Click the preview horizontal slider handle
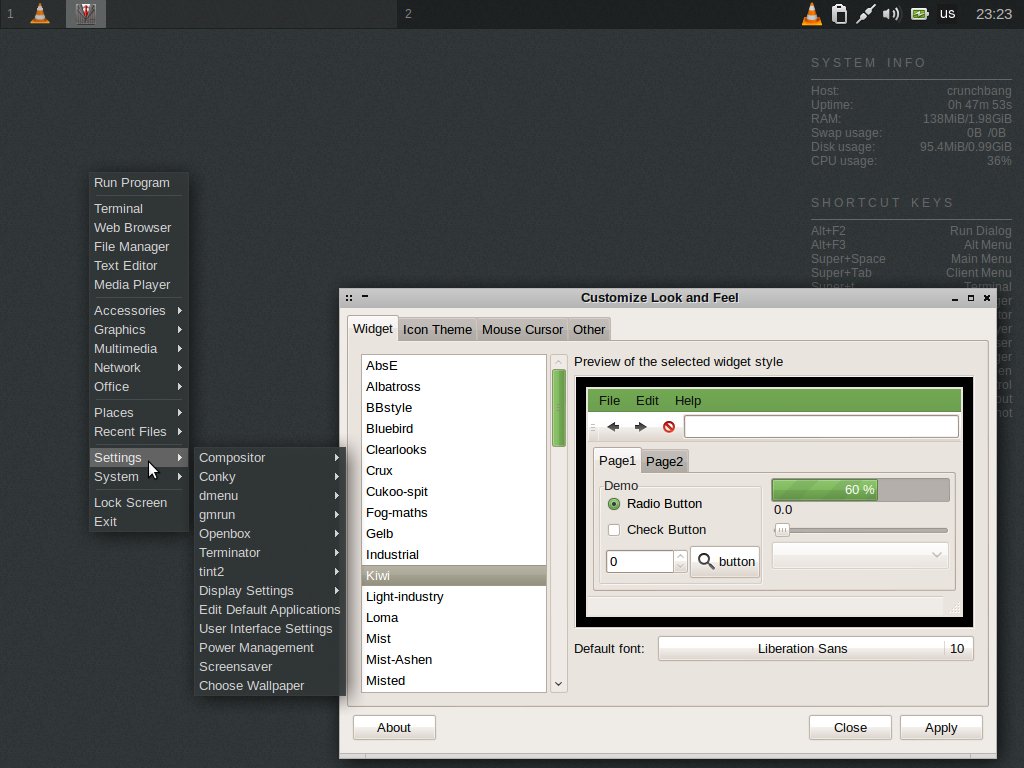Viewport: 1024px width, 768px height. click(782, 530)
